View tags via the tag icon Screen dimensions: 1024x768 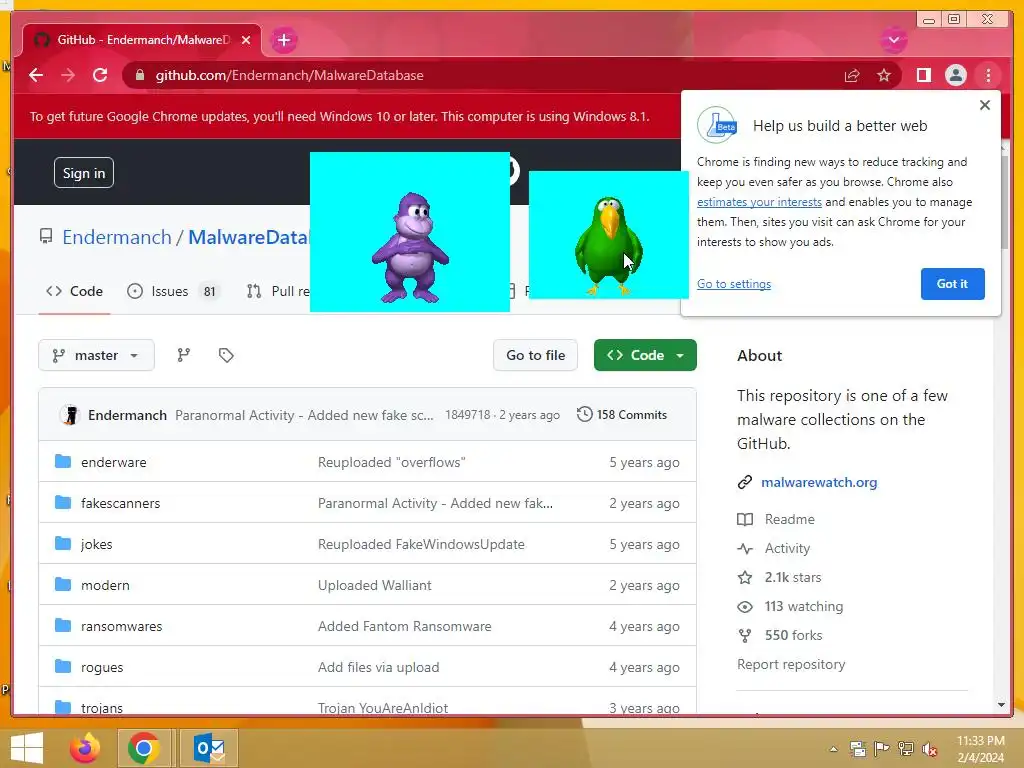tap(226, 355)
